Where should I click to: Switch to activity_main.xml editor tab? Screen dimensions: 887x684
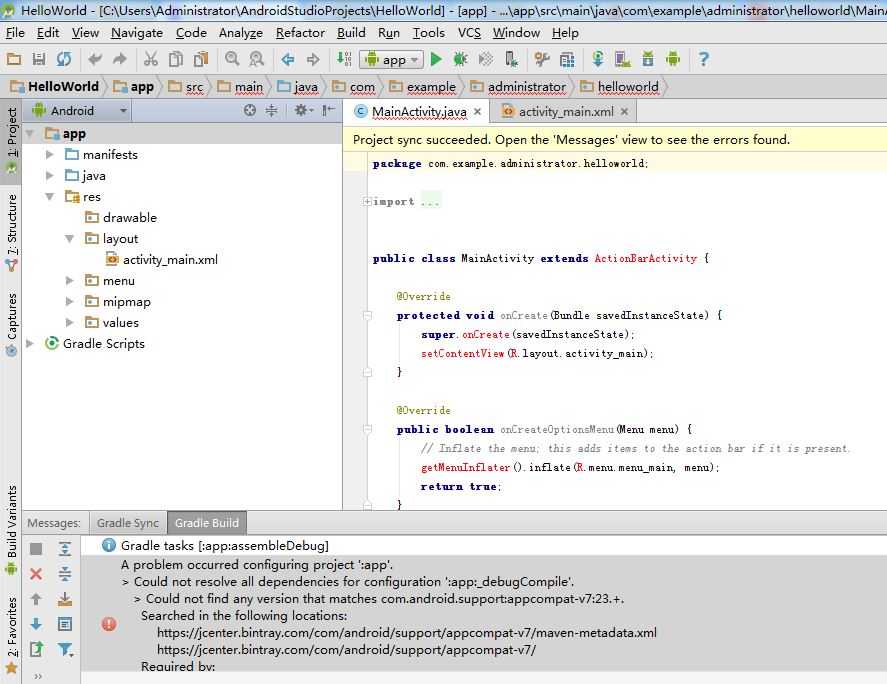(x=565, y=112)
